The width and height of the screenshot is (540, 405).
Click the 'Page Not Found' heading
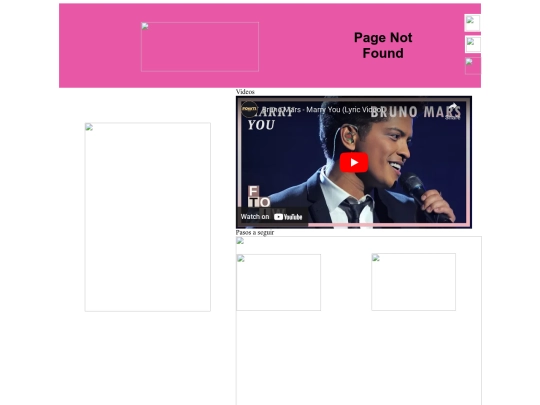[x=383, y=45]
